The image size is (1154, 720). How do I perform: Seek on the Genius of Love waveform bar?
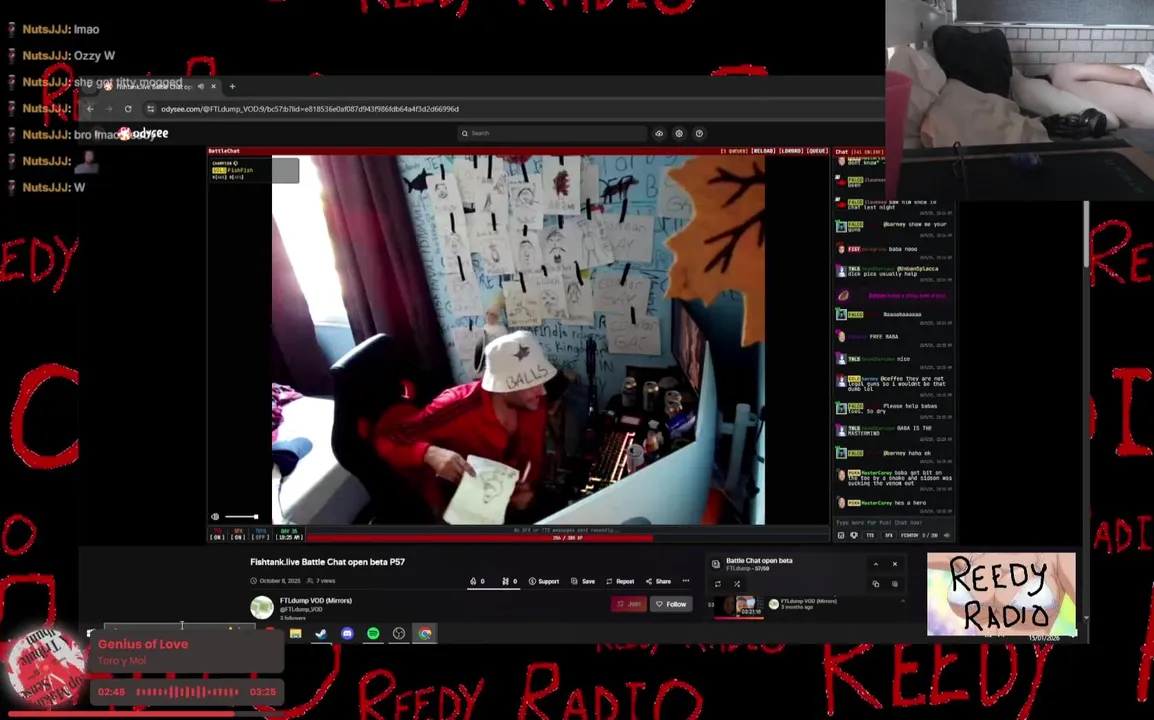click(188, 692)
